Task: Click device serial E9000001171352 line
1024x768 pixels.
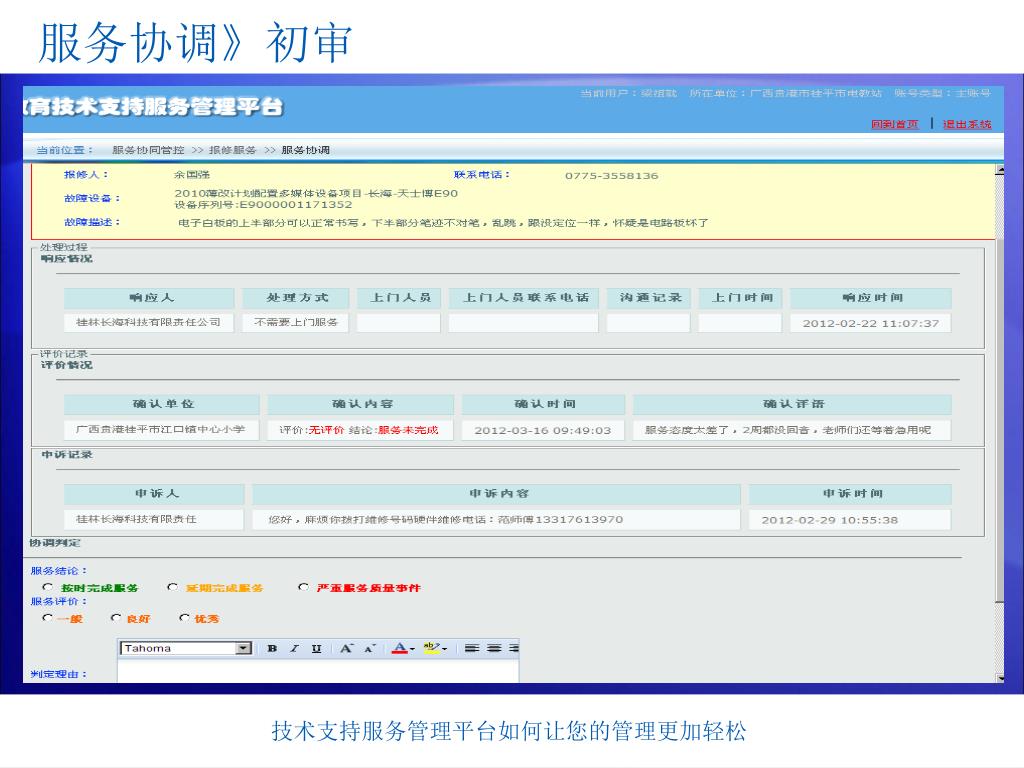Action: point(264,204)
